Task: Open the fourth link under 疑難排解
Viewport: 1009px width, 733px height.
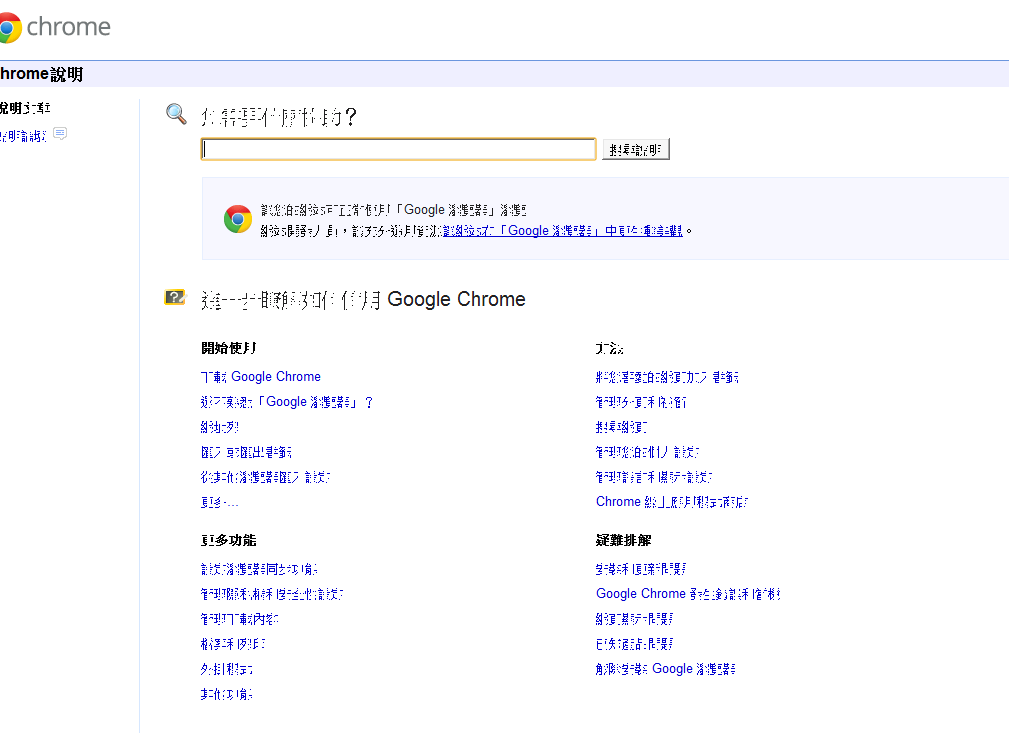Action: point(634,644)
